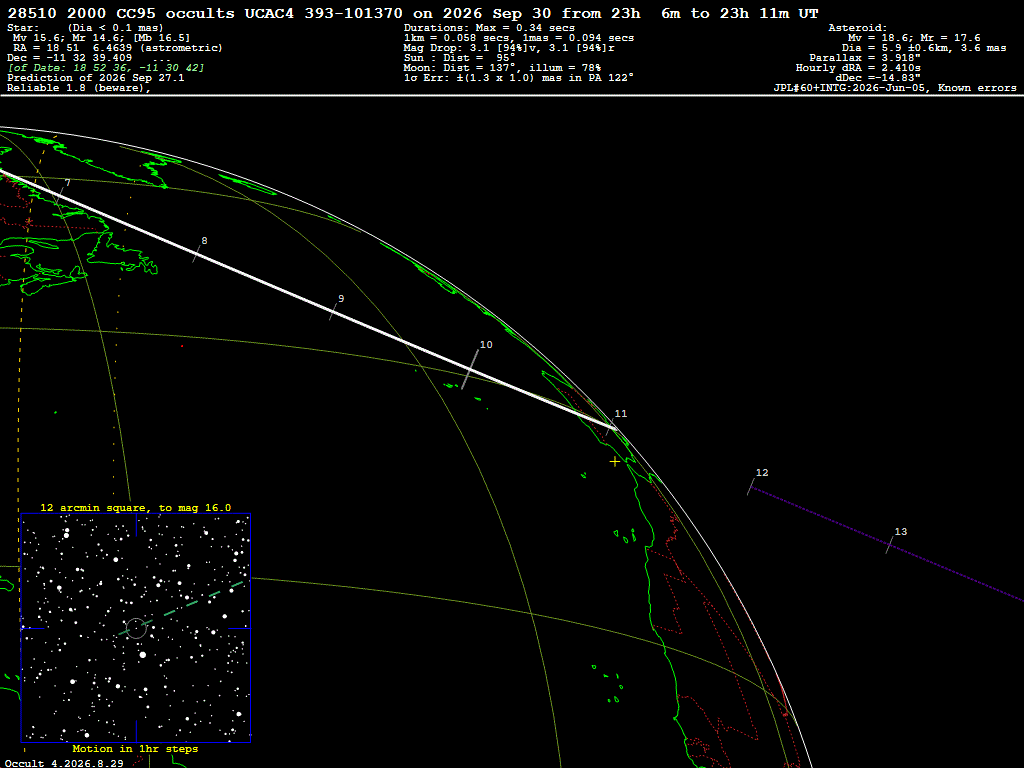The height and width of the screenshot is (768, 1024).
Task: Click the green dashed motion line in the chart
Action: pyautogui.click(x=182, y=607)
